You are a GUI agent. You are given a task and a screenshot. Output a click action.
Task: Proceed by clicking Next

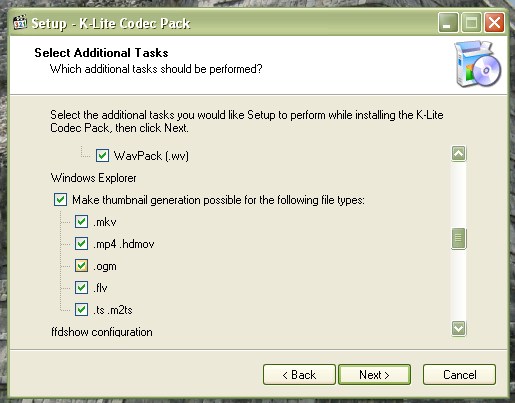374,375
